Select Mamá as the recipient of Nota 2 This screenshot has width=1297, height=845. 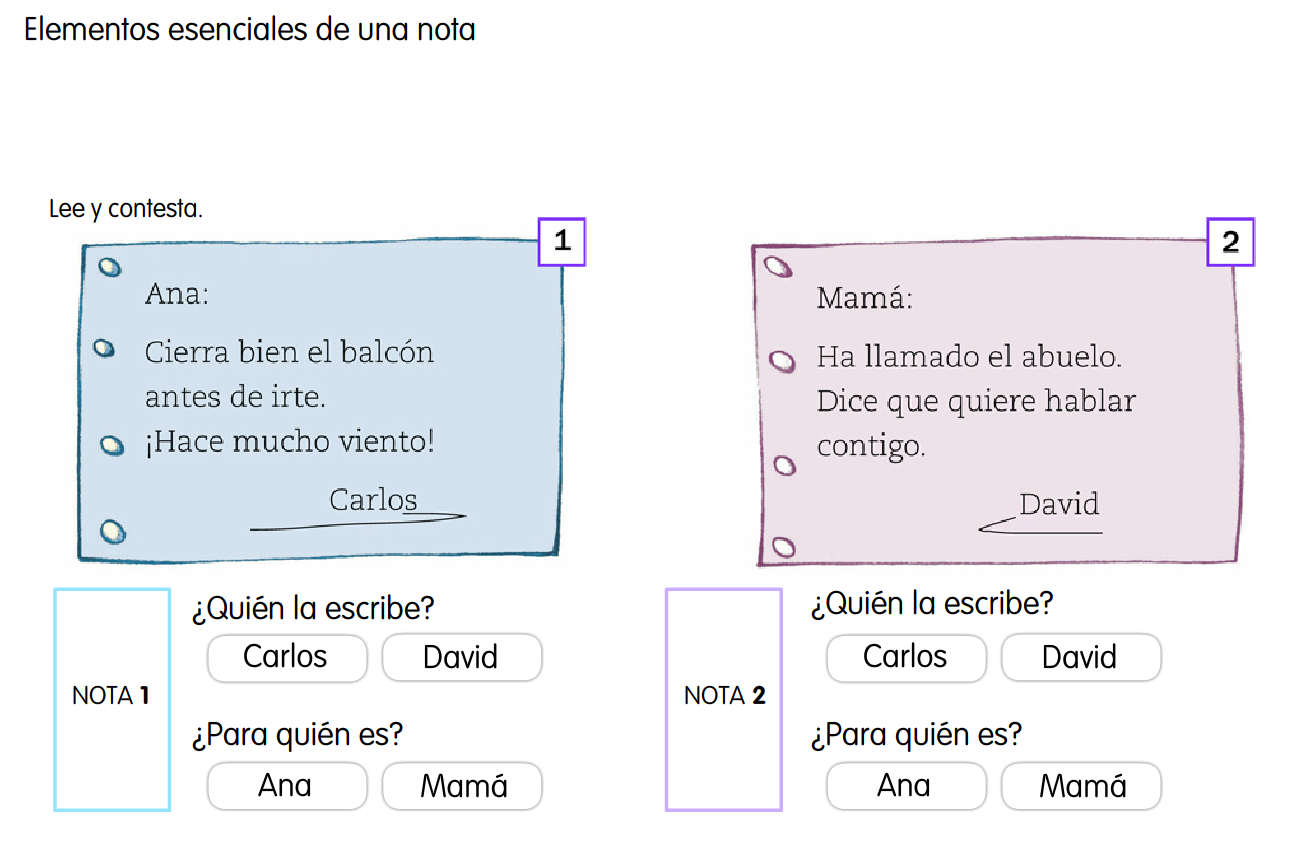1081,786
